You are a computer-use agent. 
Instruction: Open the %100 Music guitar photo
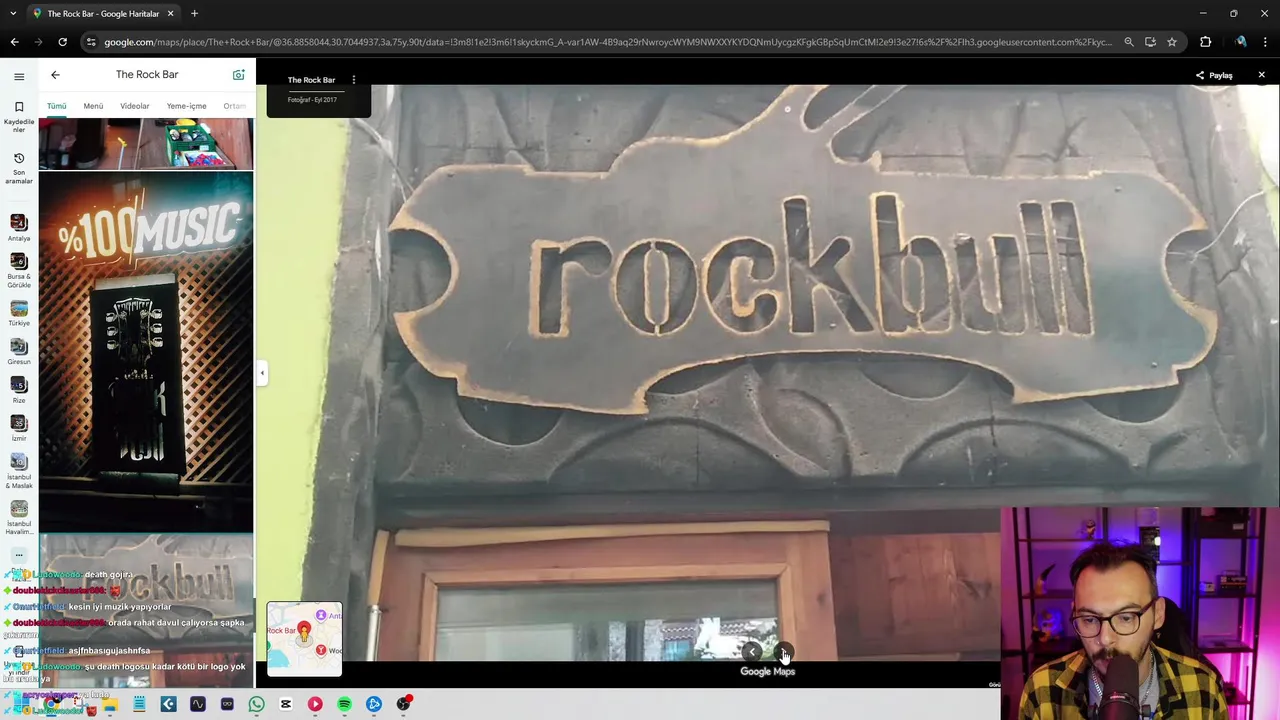(146, 352)
